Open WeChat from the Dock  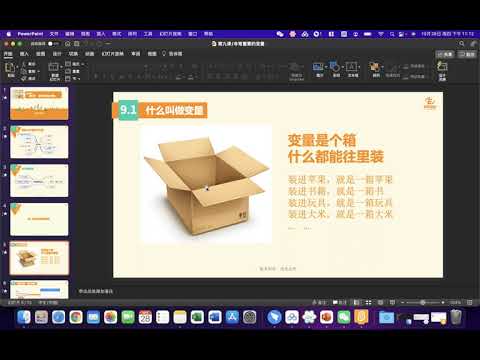[x=344, y=317]
